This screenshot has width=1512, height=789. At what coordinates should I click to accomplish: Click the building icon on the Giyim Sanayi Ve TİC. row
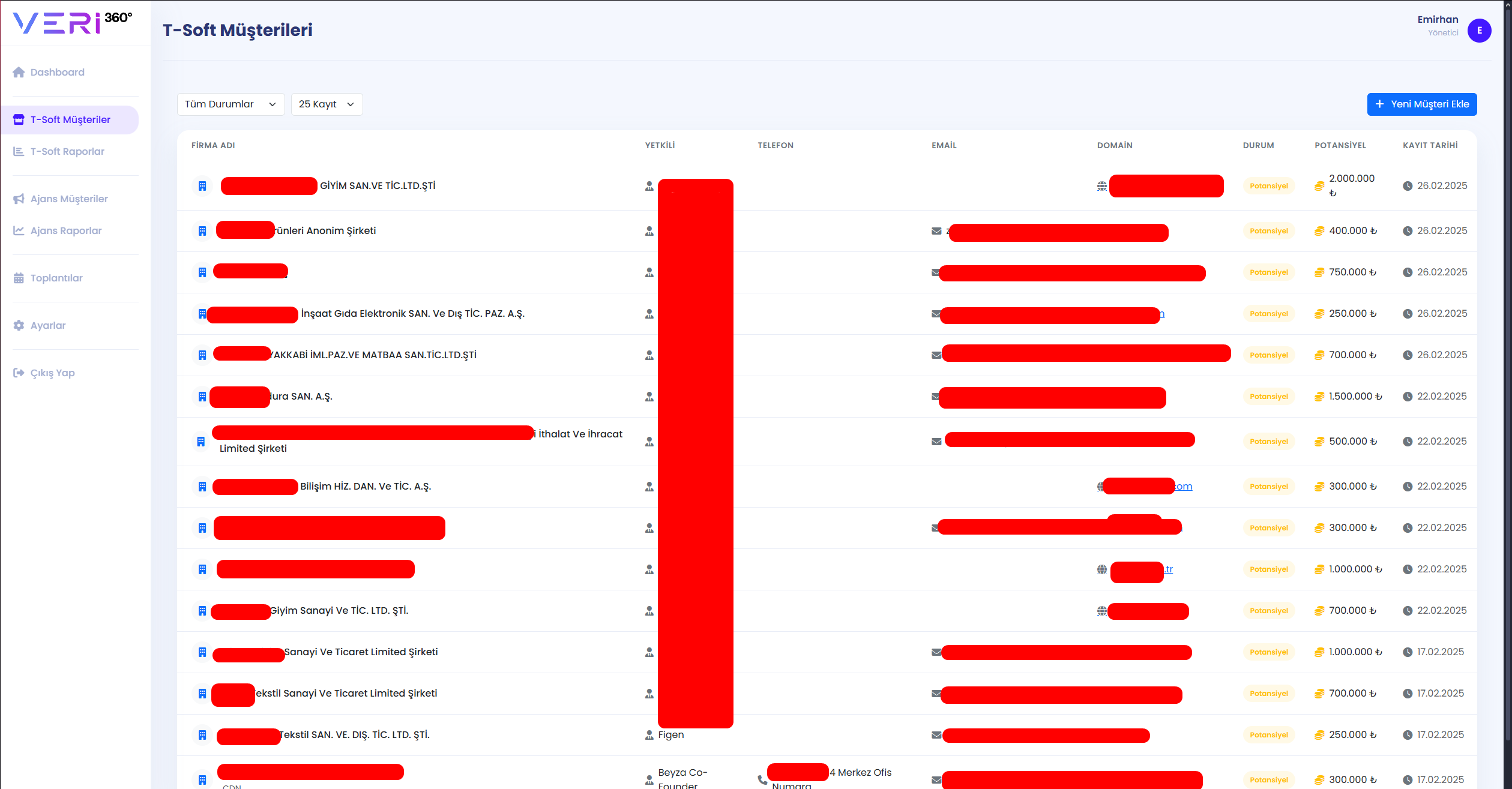point(202,611)
